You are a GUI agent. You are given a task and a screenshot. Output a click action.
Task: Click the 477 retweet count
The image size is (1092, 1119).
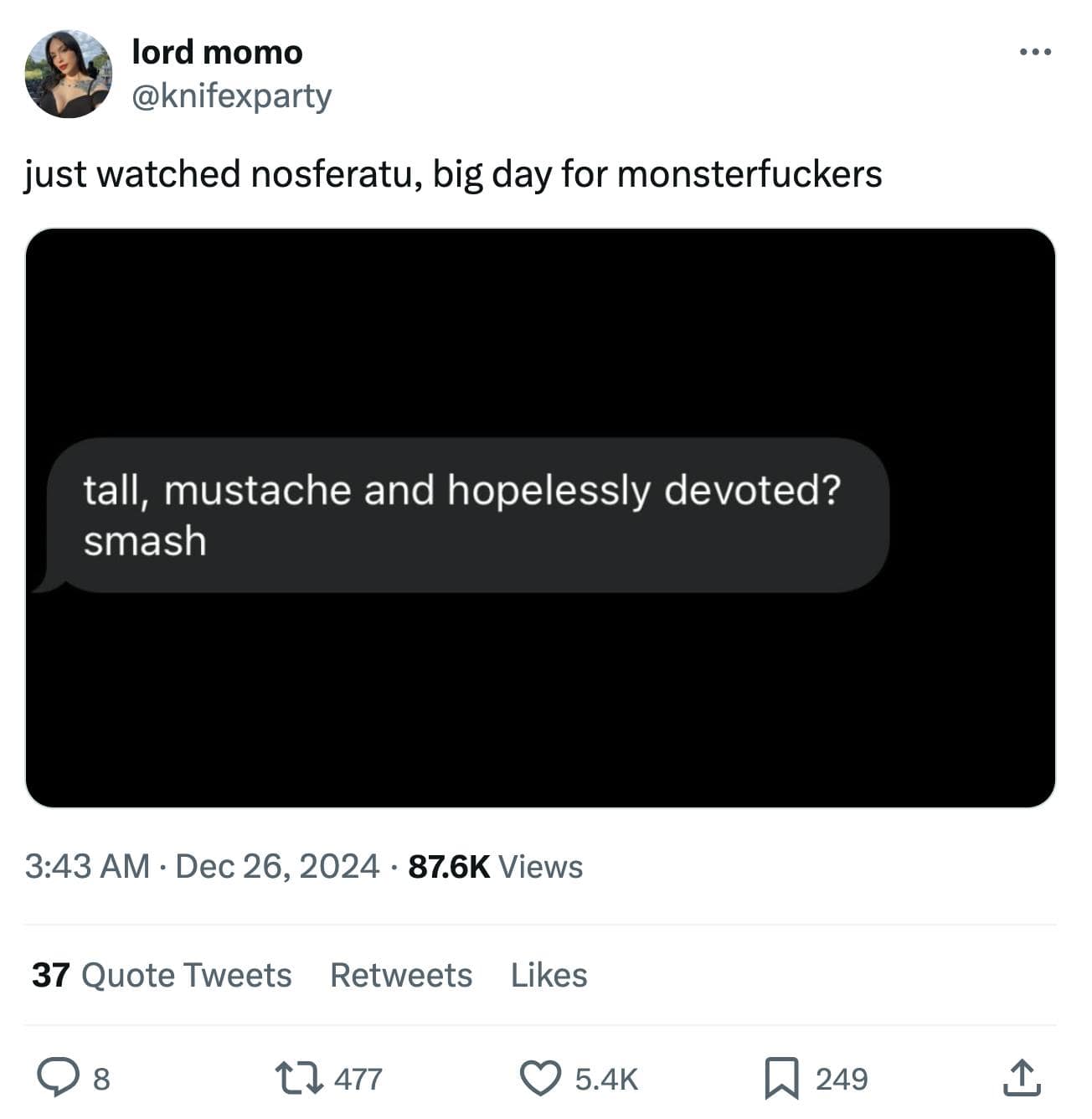tap(358, 1079)
